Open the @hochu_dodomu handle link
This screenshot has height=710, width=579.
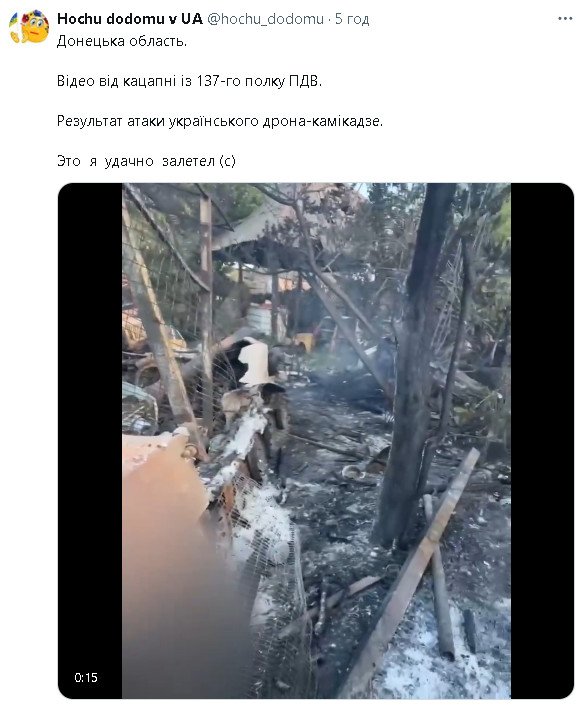[265, 19]
